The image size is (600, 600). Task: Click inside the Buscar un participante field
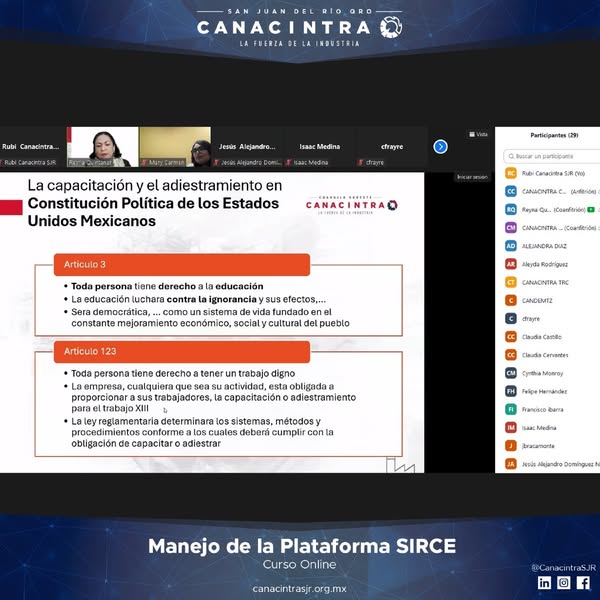pyautogui.click(x=555, y=156)
